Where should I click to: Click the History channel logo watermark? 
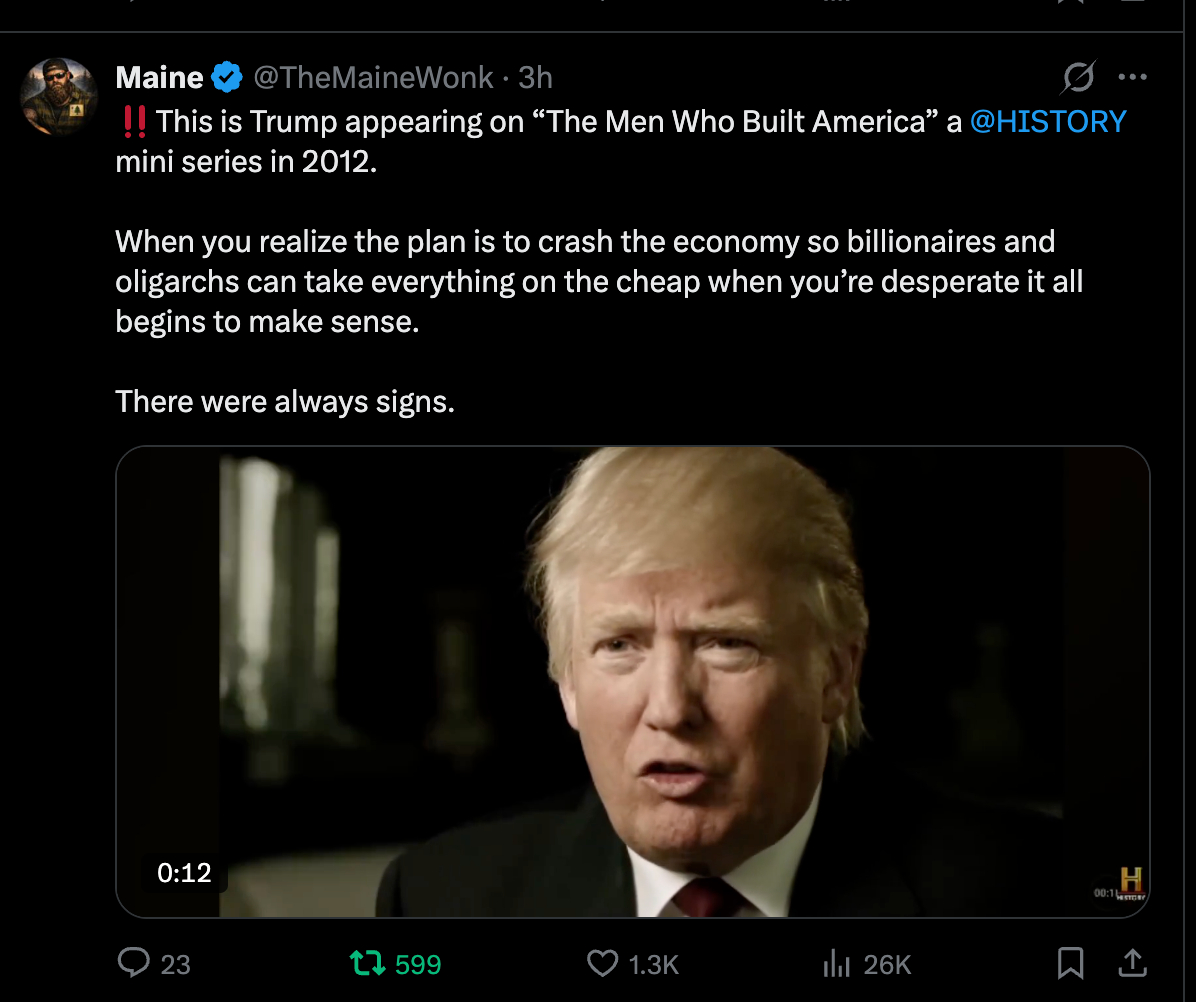tap(1130, 883)
